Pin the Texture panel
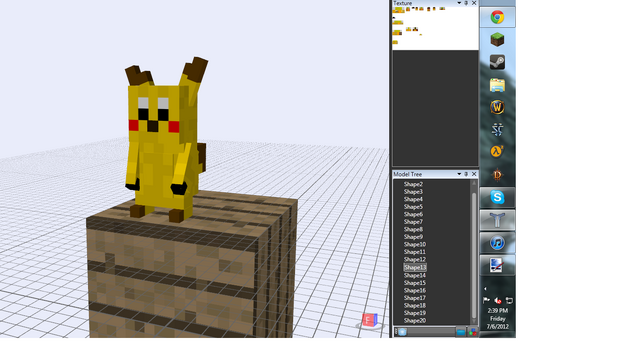Image resolution: width=640 pixels, height=361 pixels. coord(466,3)
